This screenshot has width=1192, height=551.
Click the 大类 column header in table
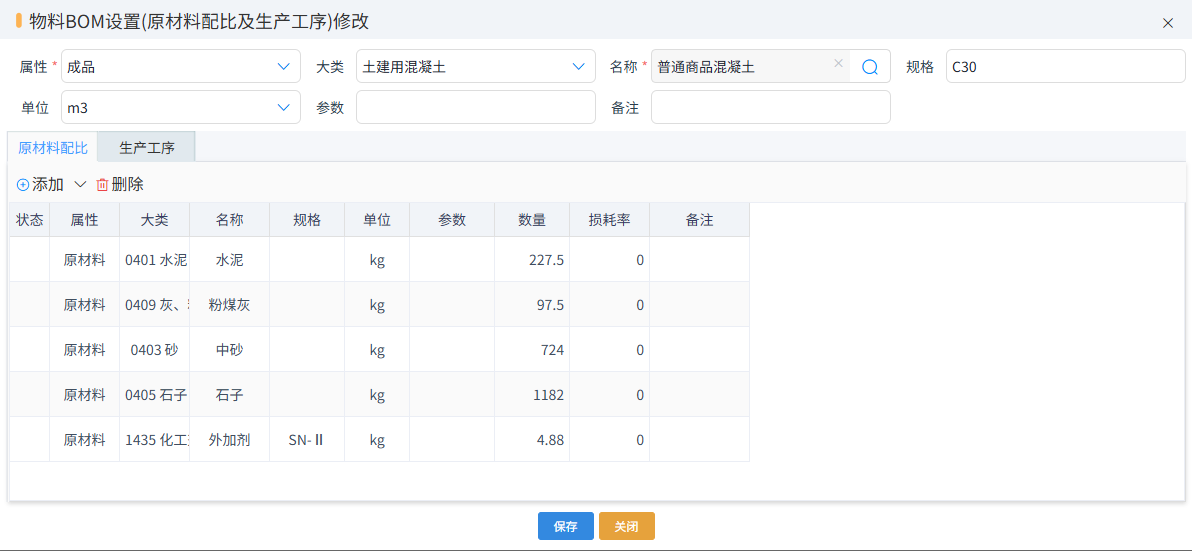(x=154, y=220)
